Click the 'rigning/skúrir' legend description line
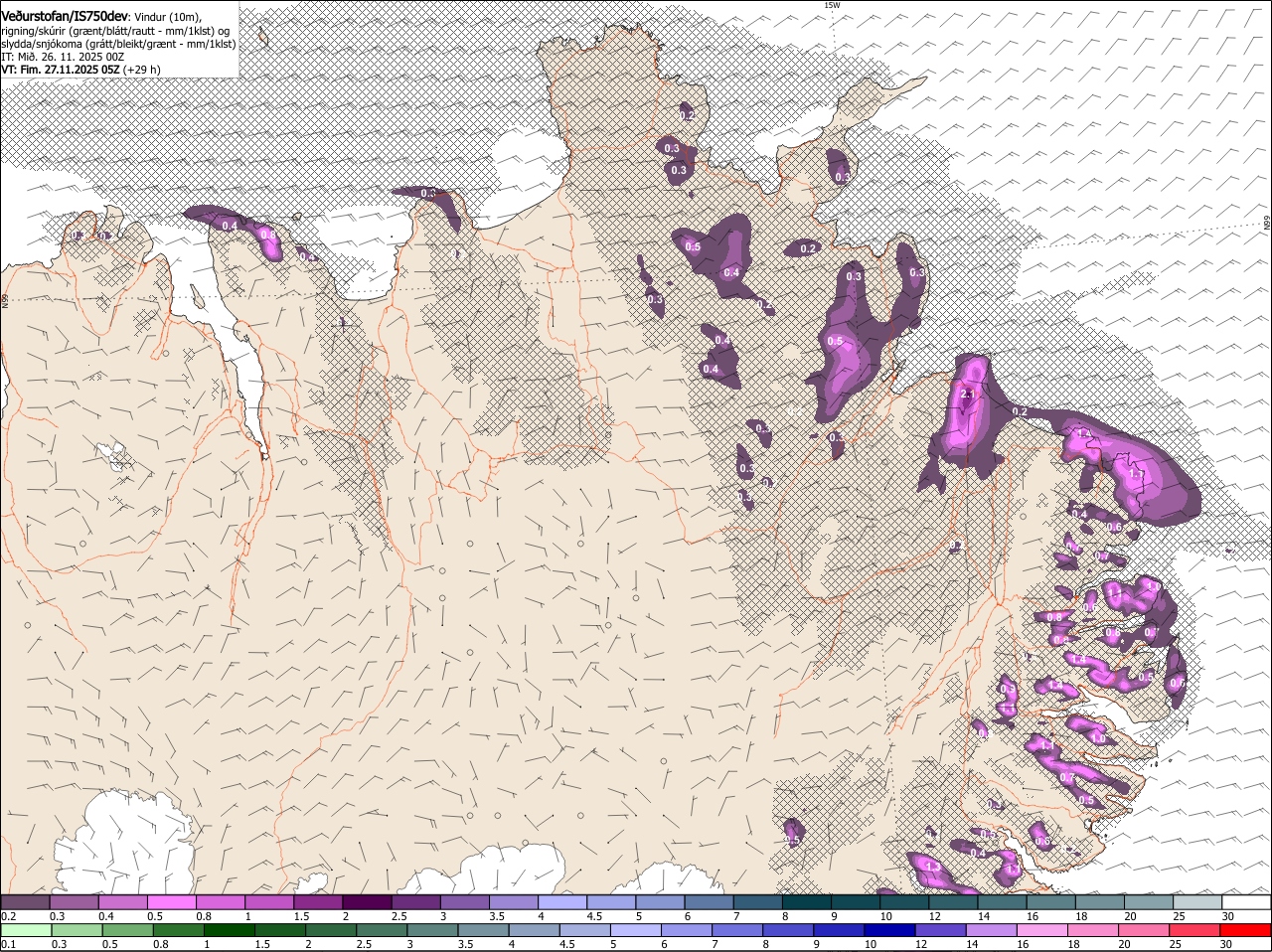Image resolution: width=1272 pixels, height=952 pixels. click(115, 31)
